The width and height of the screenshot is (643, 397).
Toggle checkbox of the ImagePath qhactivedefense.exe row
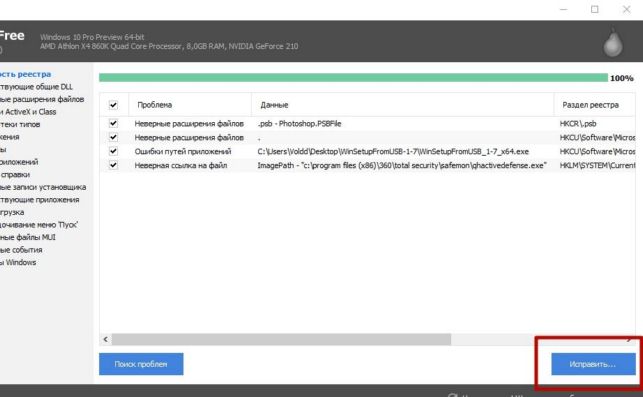[114, 165]
